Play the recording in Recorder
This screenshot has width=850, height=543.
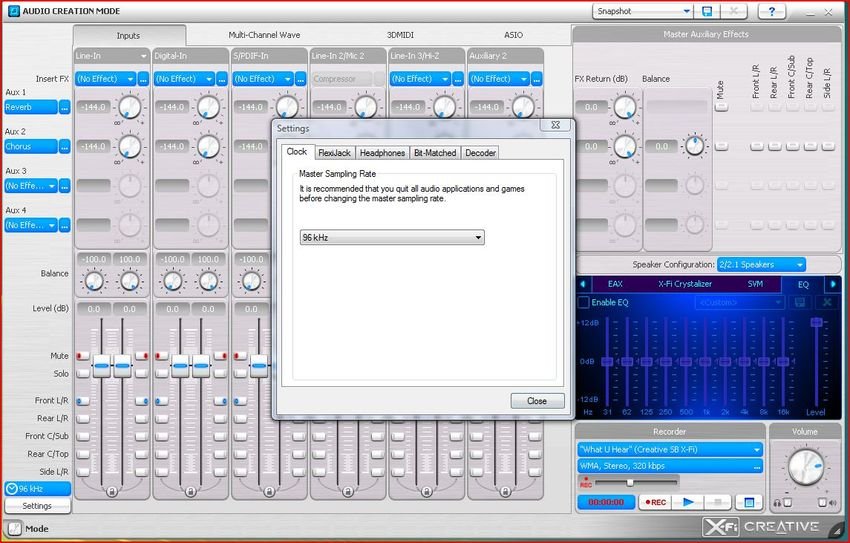click(687, 502)
